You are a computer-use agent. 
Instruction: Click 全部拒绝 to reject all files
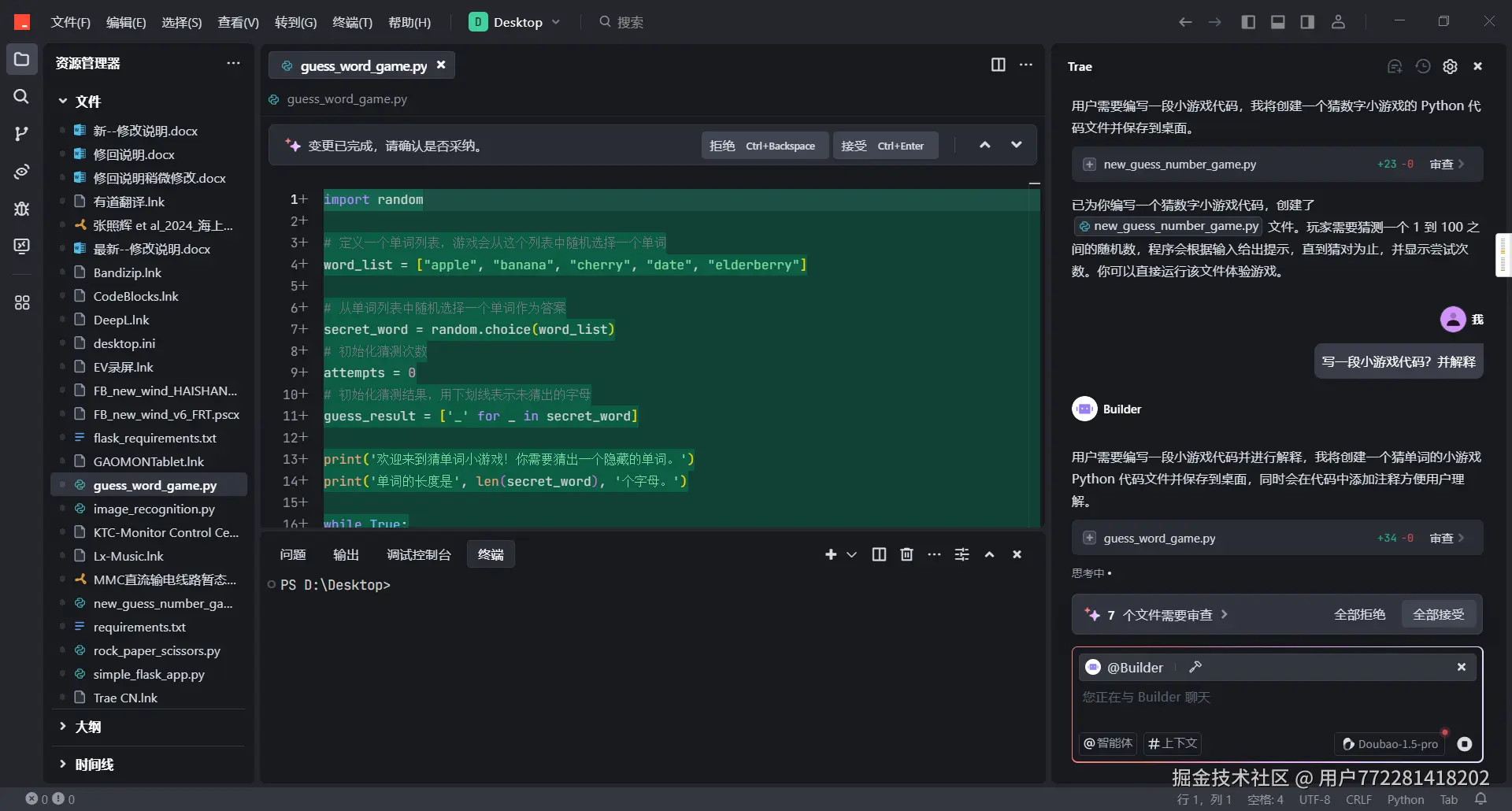[1360, 615]
